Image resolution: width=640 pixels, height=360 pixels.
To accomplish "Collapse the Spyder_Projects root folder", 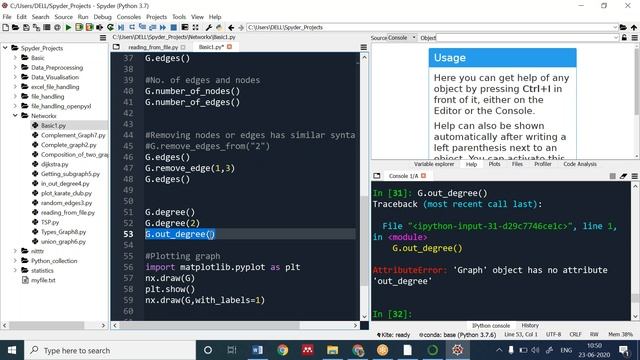I will (x=5, y=48).
